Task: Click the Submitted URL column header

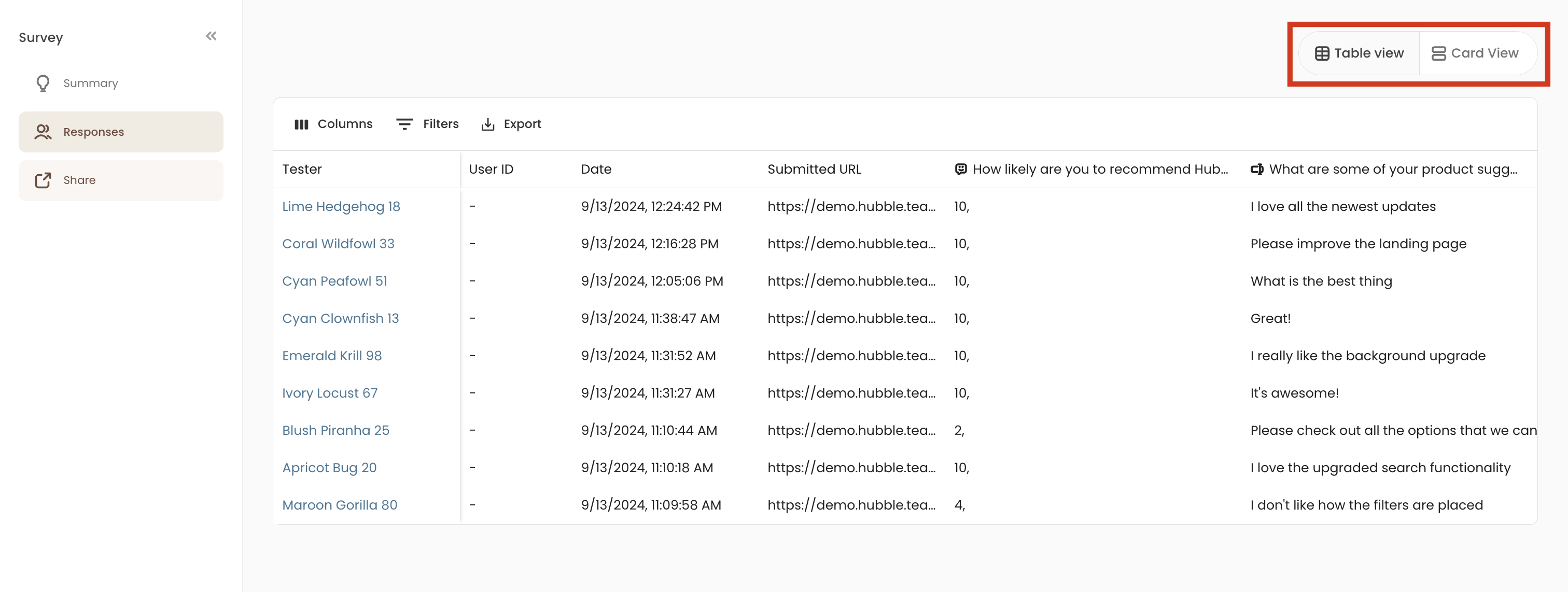Action: point(852,169)
